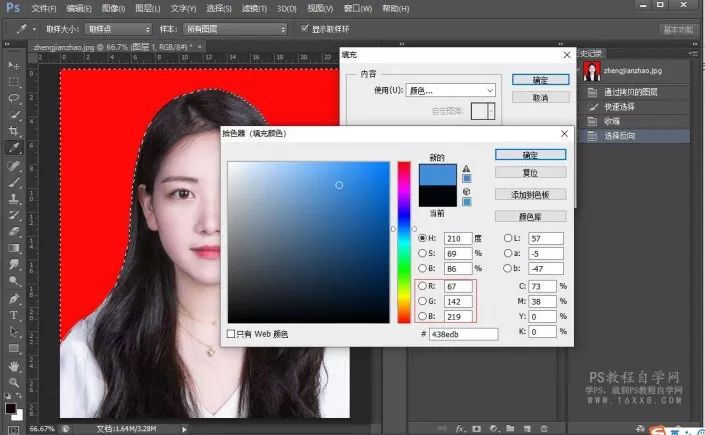705x435 pixels.
Task: Open the 基本功能 workspace switcher
Action: [x=678, y=30]
